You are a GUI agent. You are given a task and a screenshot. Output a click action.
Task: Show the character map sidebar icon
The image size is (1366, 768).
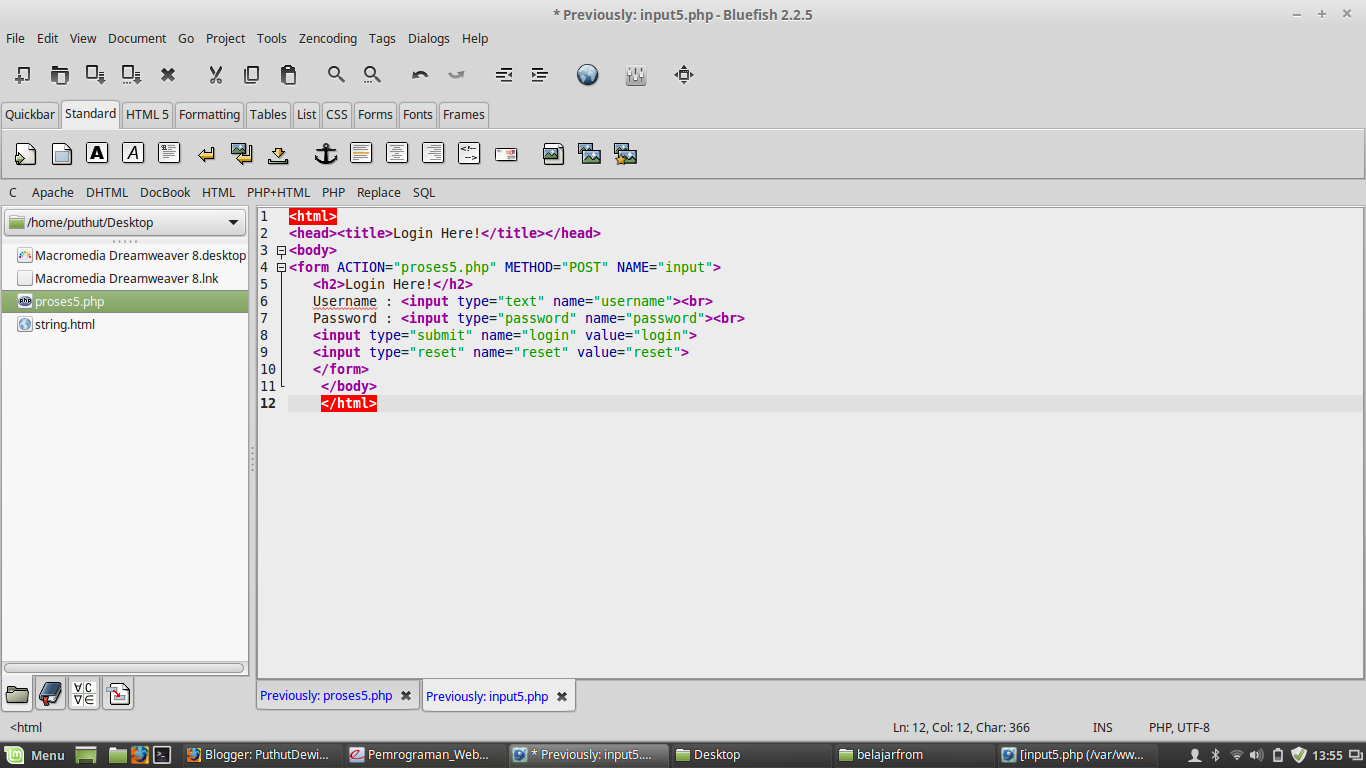click(84, 694)
